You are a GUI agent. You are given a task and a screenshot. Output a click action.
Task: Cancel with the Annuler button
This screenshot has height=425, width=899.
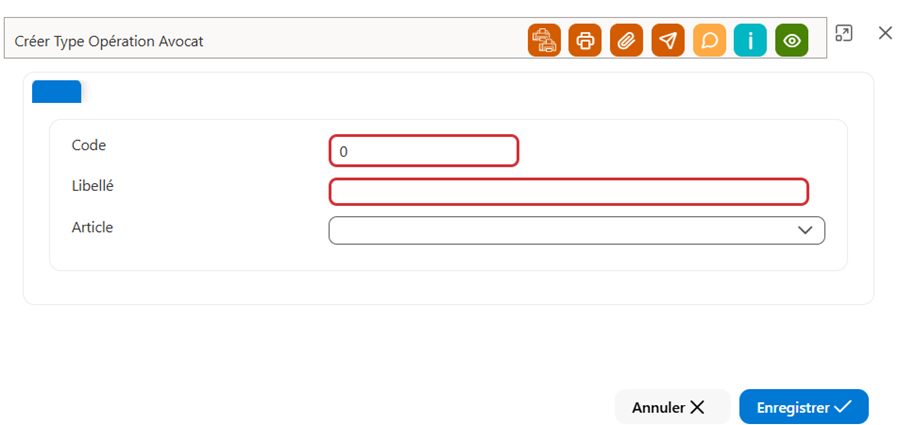coord(672,407)
